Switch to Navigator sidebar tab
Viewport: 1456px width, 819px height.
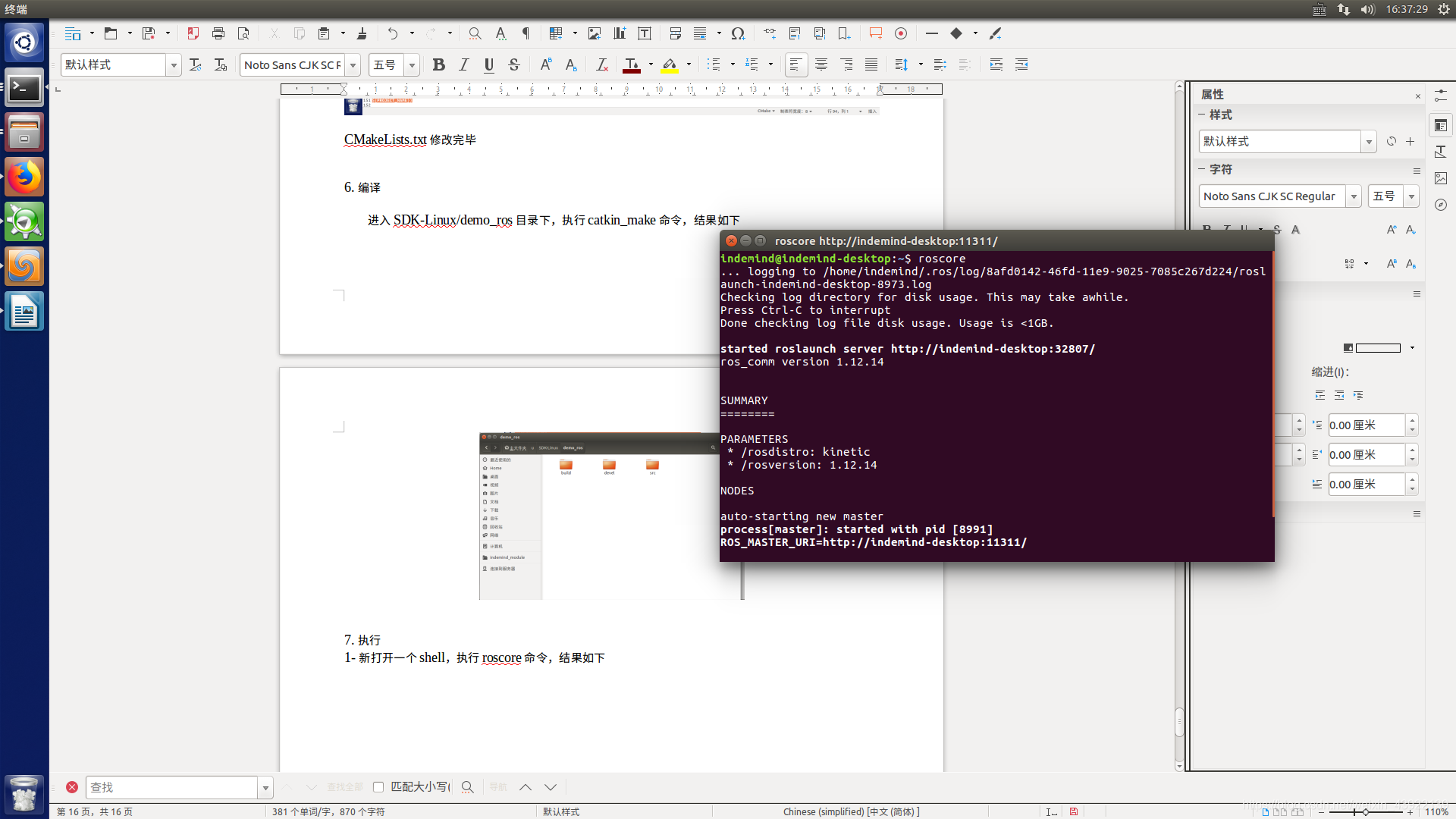1441,205
